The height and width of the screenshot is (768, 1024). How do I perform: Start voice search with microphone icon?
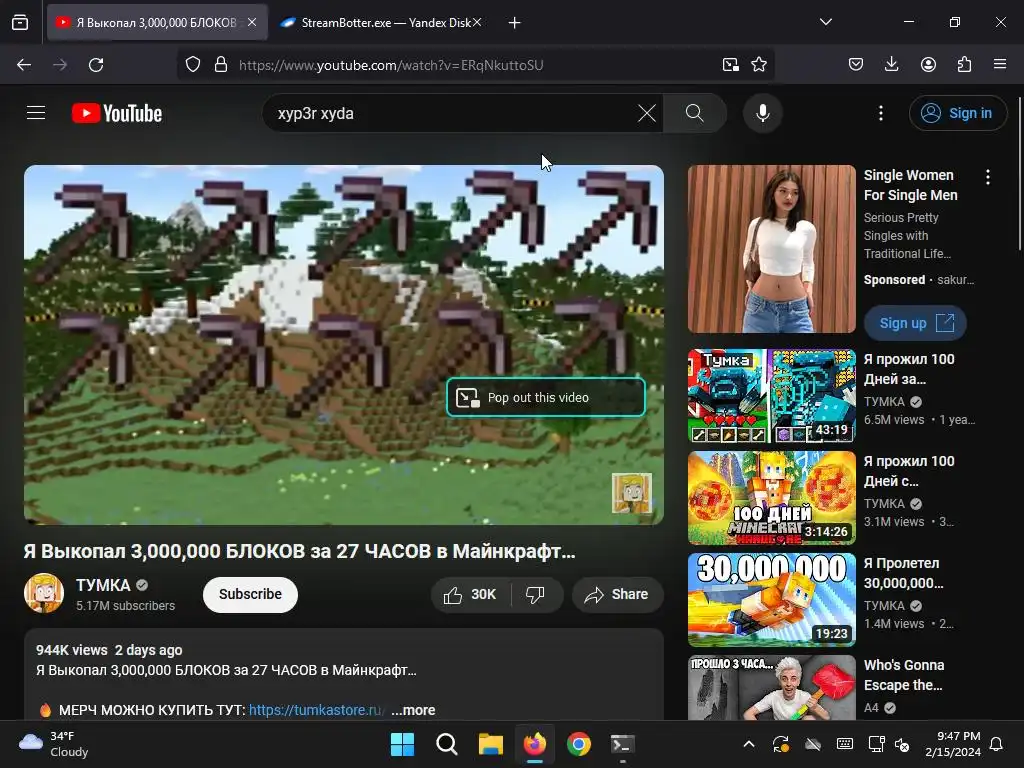tap(762, 113)
